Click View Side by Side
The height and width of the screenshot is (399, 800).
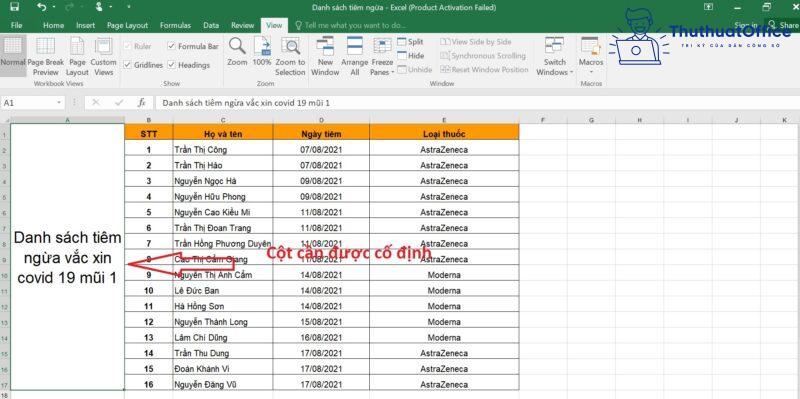tap(476, 42)
